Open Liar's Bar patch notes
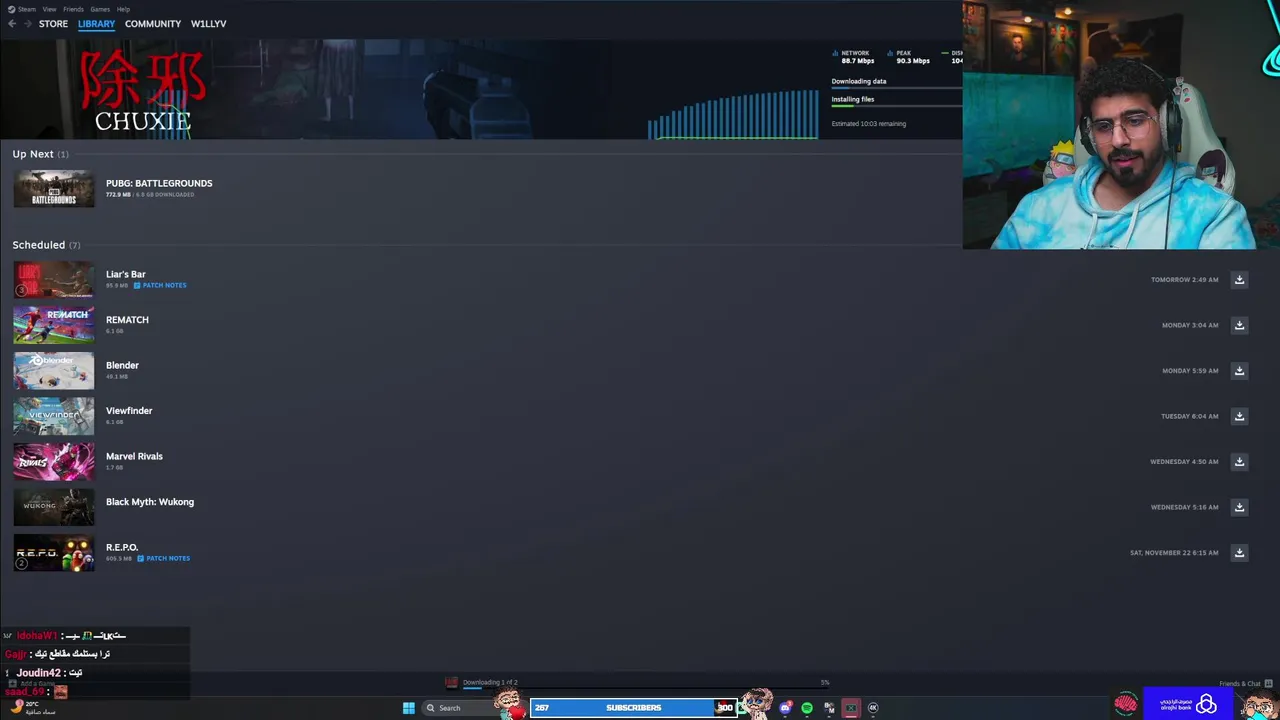The image size is (1280, 720). pos(160,286)
